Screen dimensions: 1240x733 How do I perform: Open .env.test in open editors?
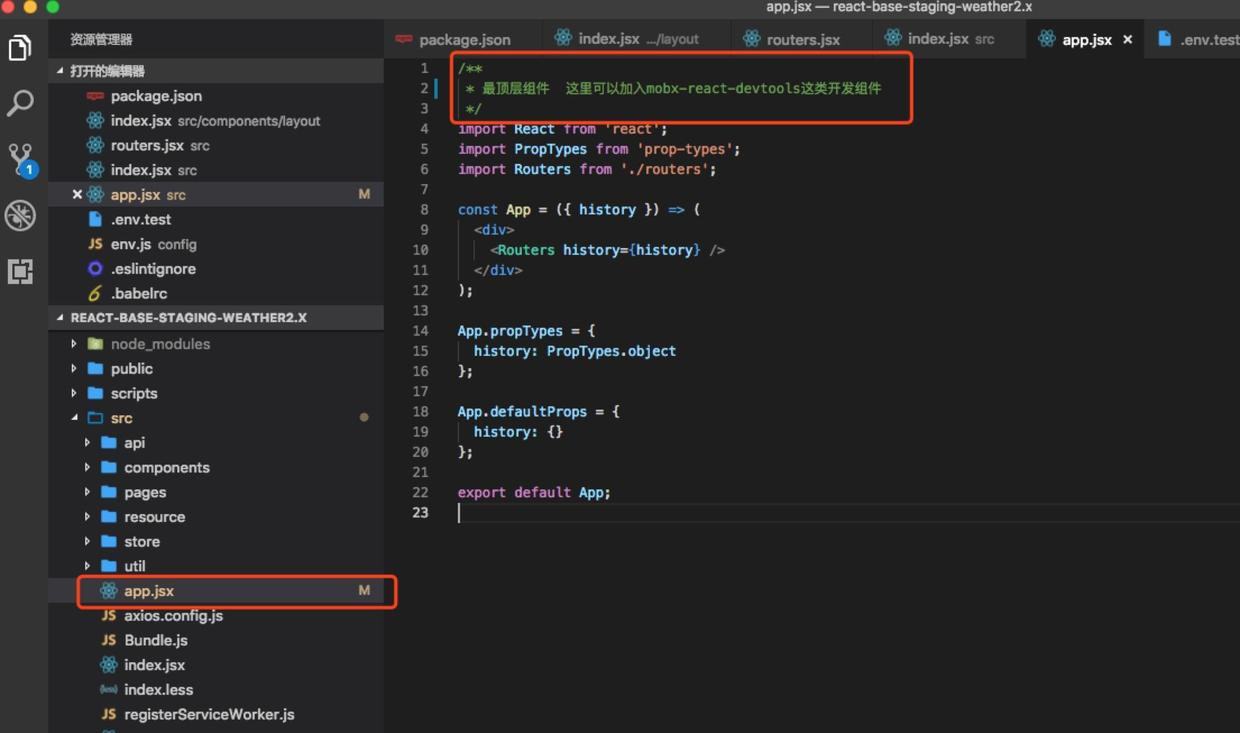click(216, 220)
